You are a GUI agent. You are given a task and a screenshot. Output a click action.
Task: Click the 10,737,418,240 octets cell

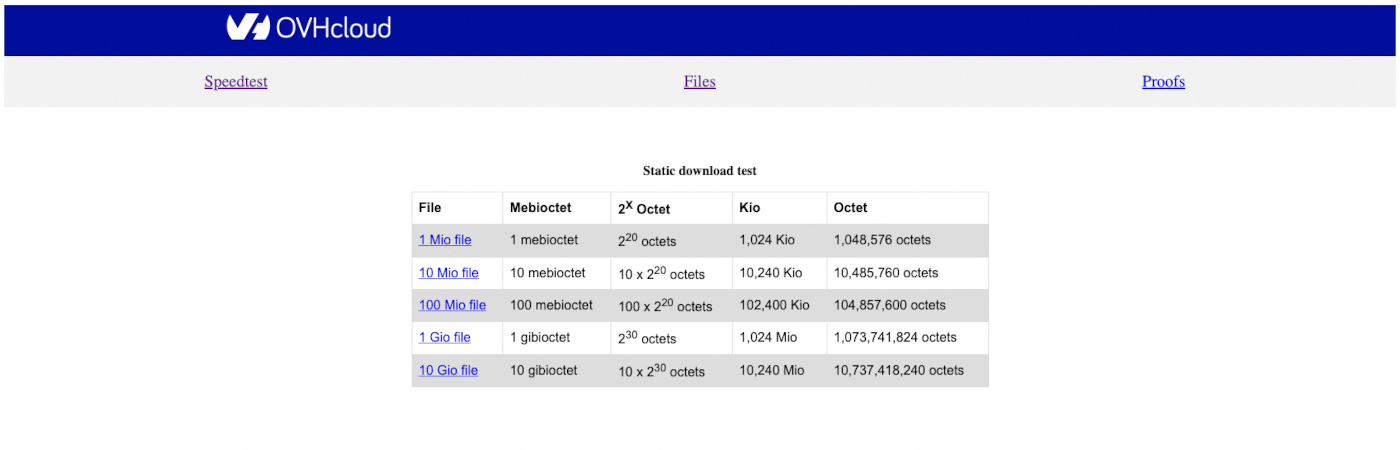pyautogui.click(x=898, y=370)
